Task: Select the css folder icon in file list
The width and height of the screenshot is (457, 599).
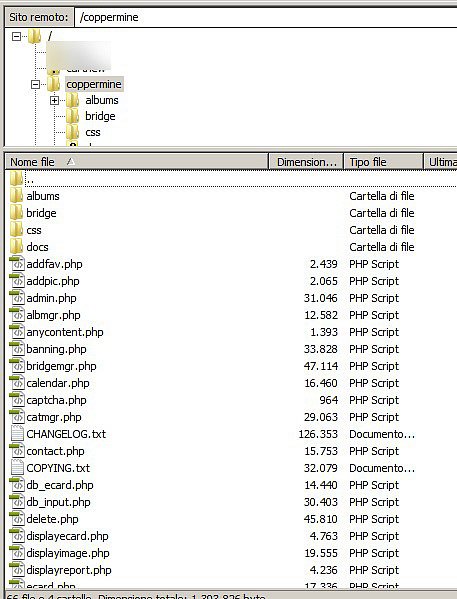Action: tap(16, 230)
